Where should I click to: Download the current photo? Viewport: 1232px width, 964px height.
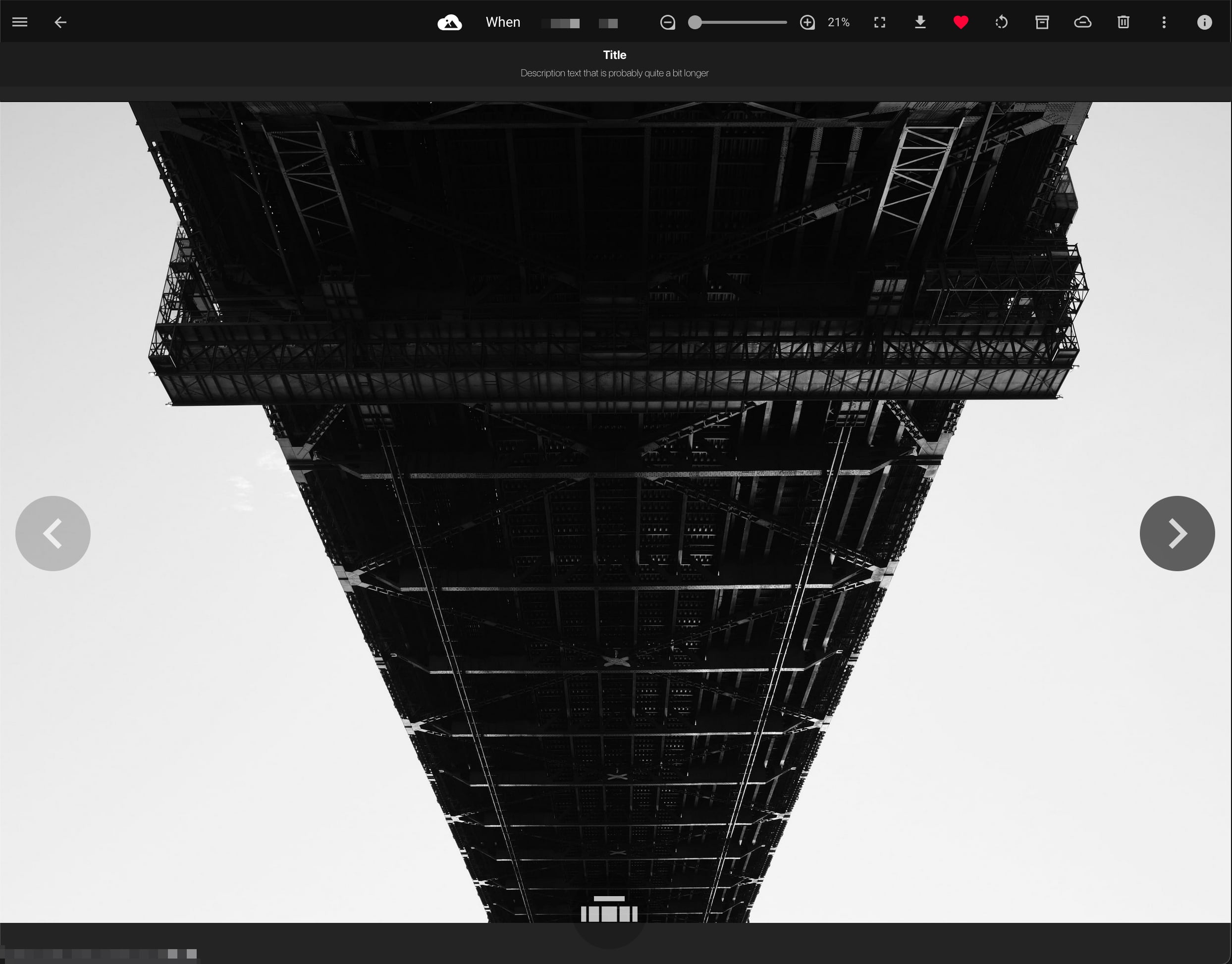(920, 23)
